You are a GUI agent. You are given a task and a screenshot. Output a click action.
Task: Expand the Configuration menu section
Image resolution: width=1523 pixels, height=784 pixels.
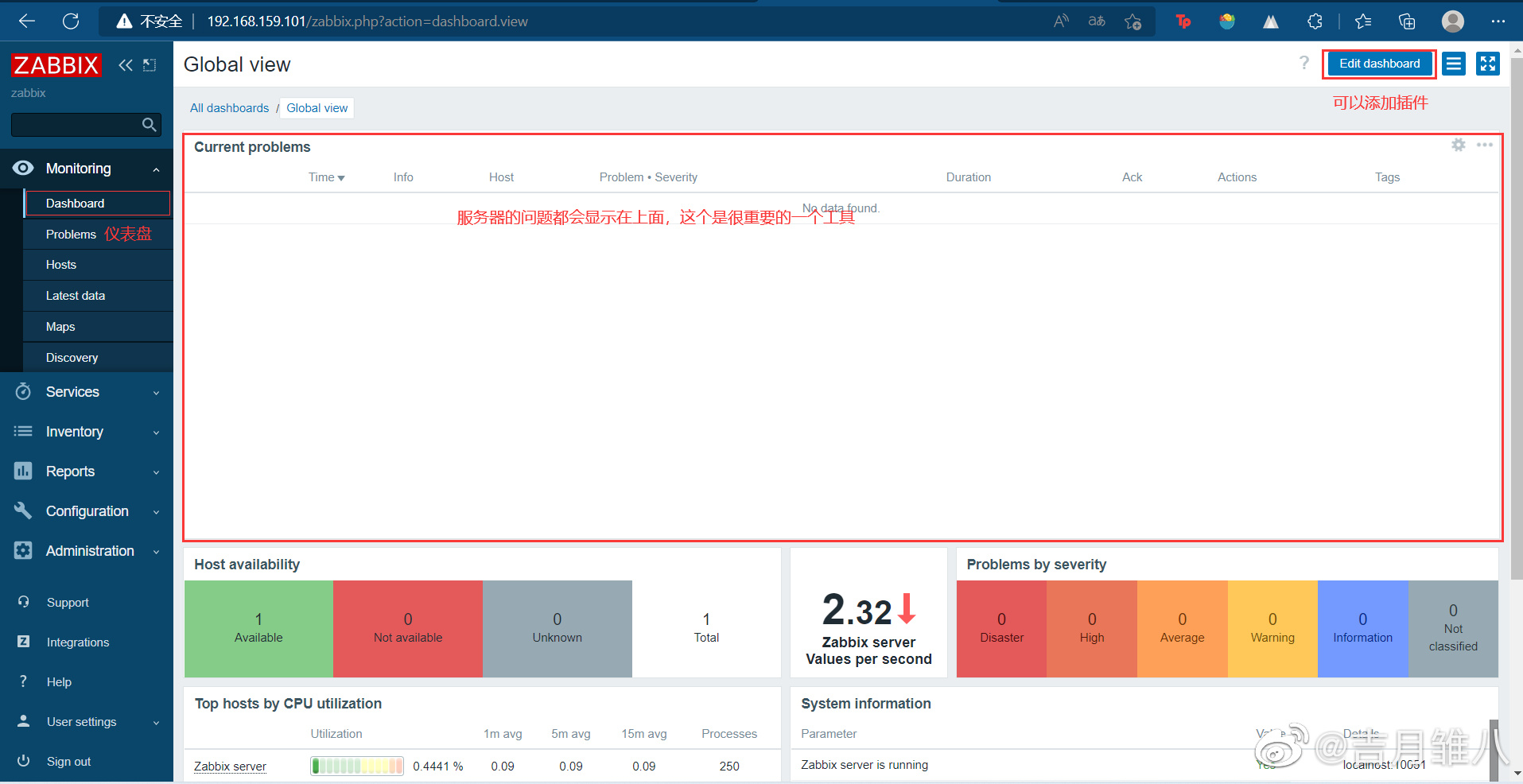(x=87, y=511)
